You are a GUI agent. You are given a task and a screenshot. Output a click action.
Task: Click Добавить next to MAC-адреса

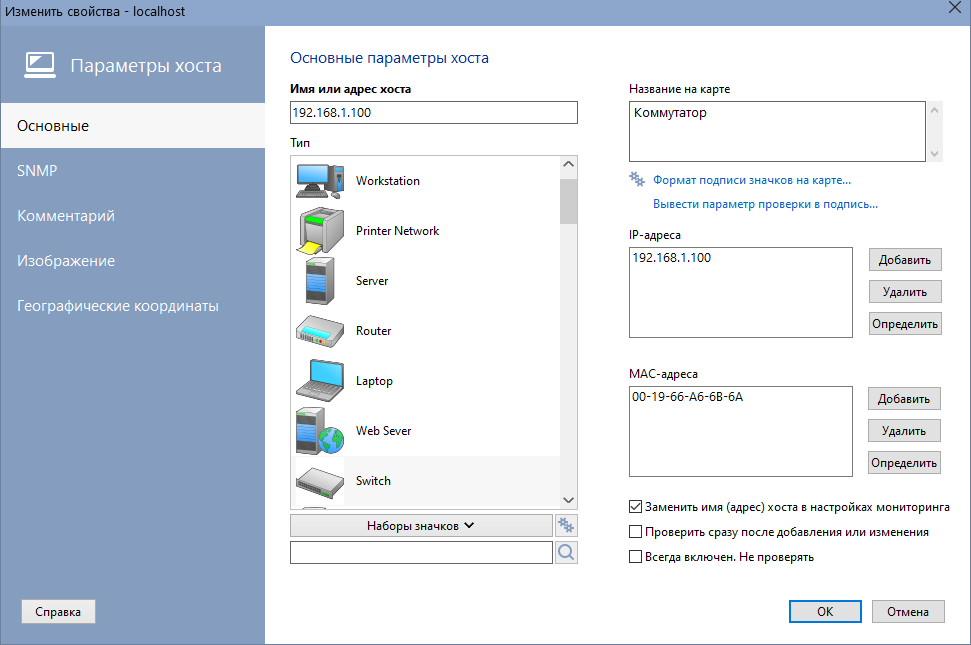point(904,399)
